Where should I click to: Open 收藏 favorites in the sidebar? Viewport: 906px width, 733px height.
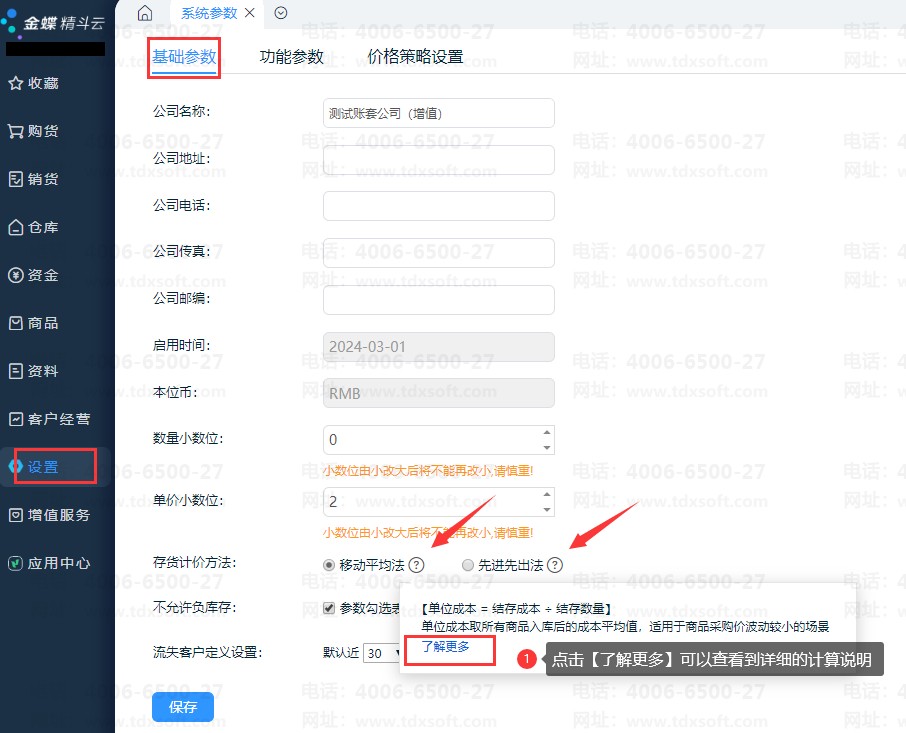[x=35, y=83]
